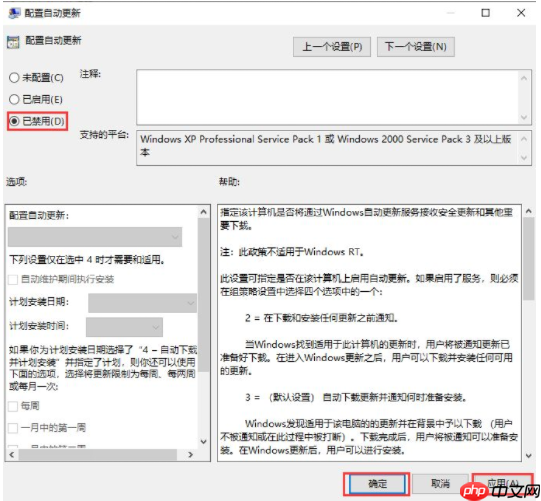Click supported platforms scroll up arrow
This screenshot has width=541, height=501.
pos(524,138)
